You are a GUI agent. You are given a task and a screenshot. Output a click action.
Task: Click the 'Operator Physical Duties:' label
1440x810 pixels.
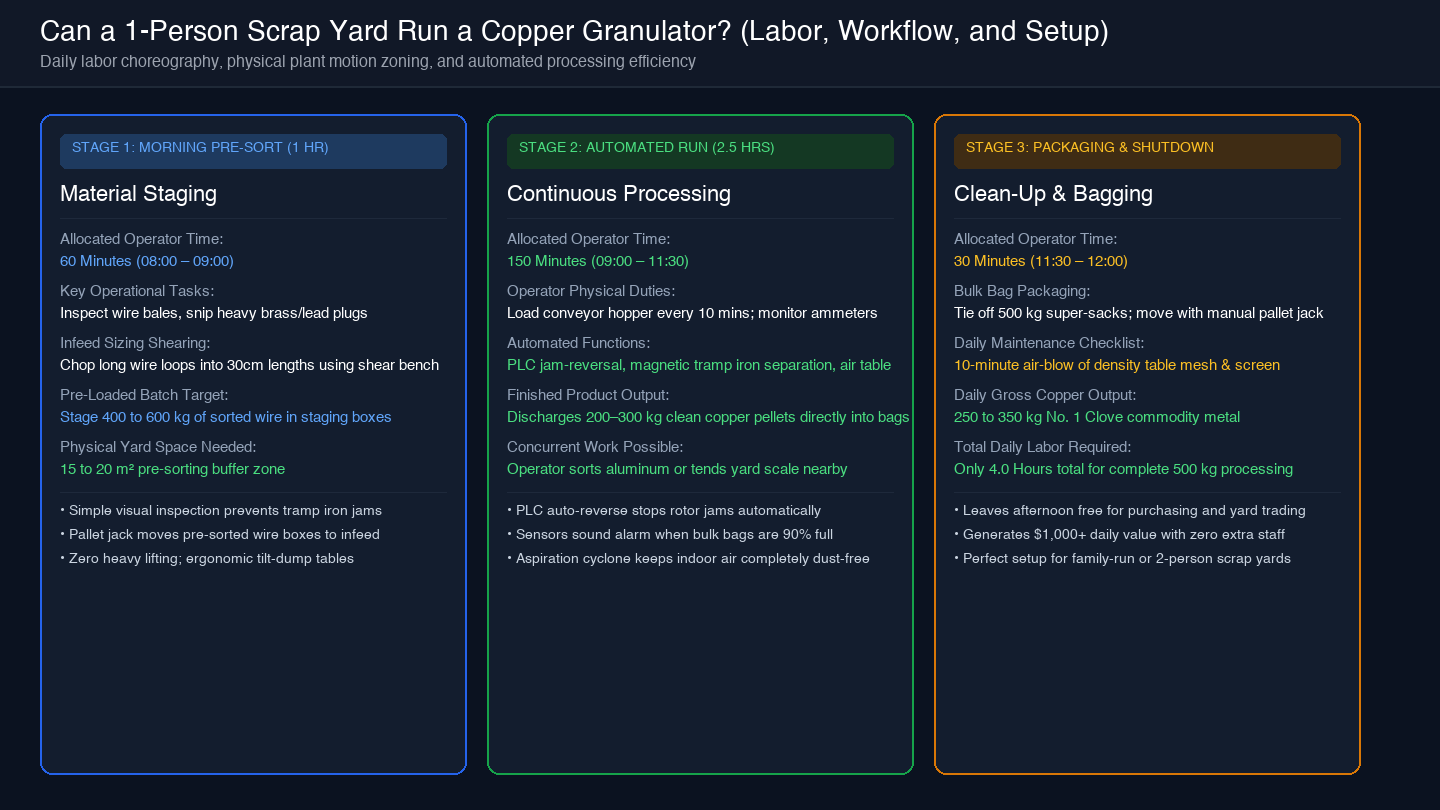click(x=591, y=291)
